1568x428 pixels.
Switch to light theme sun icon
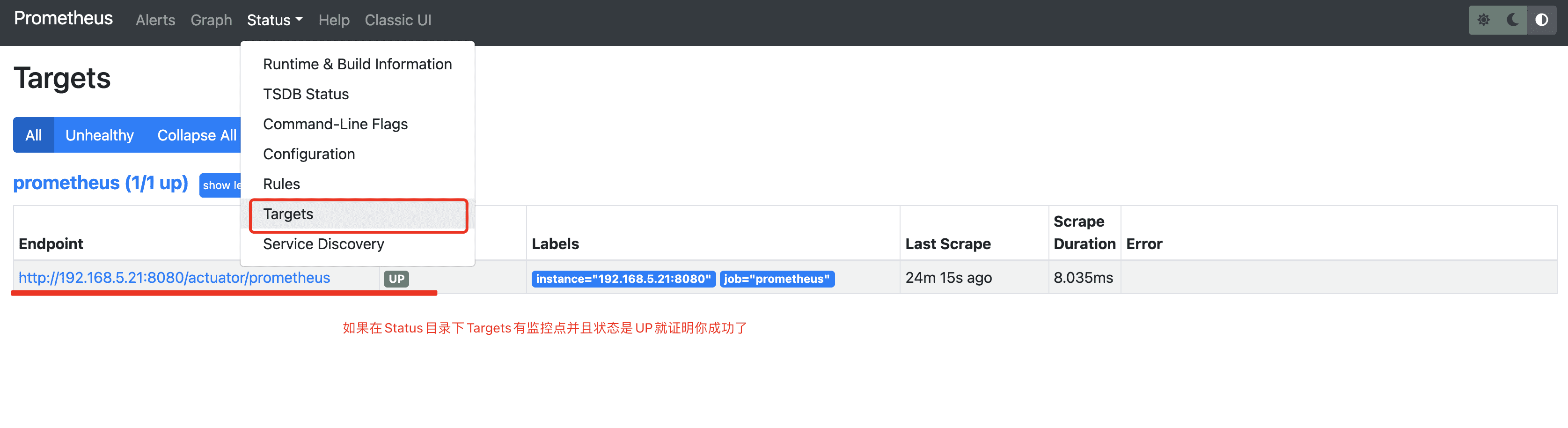tap(1483, 20)
